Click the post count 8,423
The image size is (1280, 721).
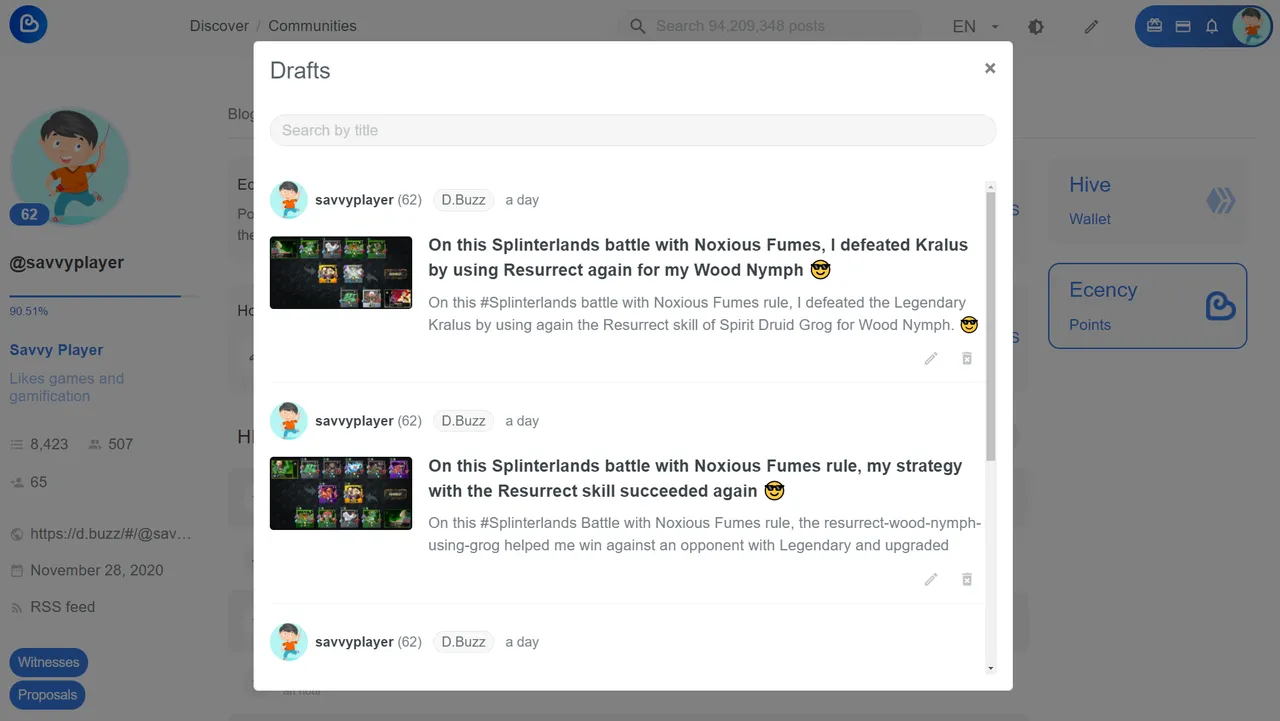click(40, 444)
